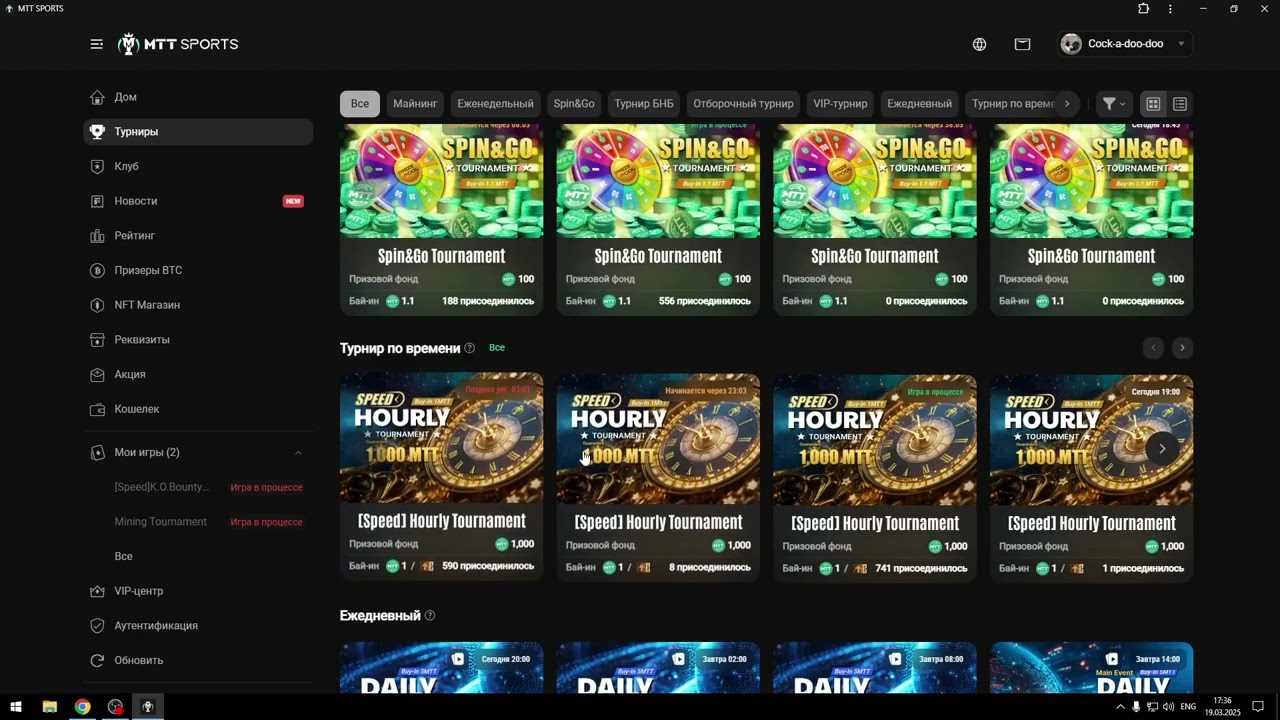This screenshot has height=720, width=1280.
Task: Select the Ежедневный filter tab
Action: pyautogui.click(x=919, y=104)
